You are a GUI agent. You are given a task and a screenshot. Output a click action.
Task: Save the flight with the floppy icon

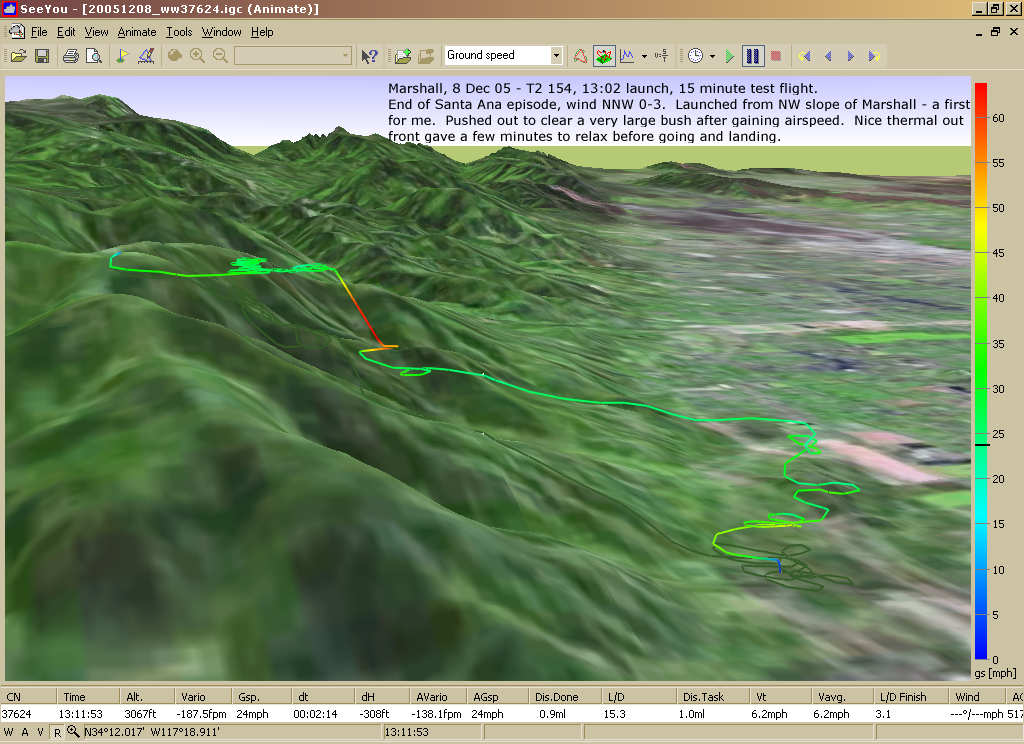(x=42, y=56)
